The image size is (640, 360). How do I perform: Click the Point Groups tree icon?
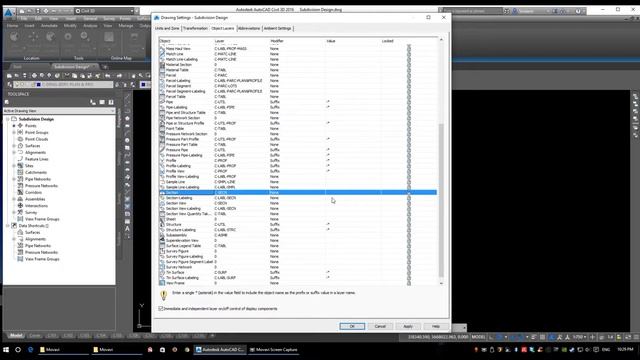20,132
